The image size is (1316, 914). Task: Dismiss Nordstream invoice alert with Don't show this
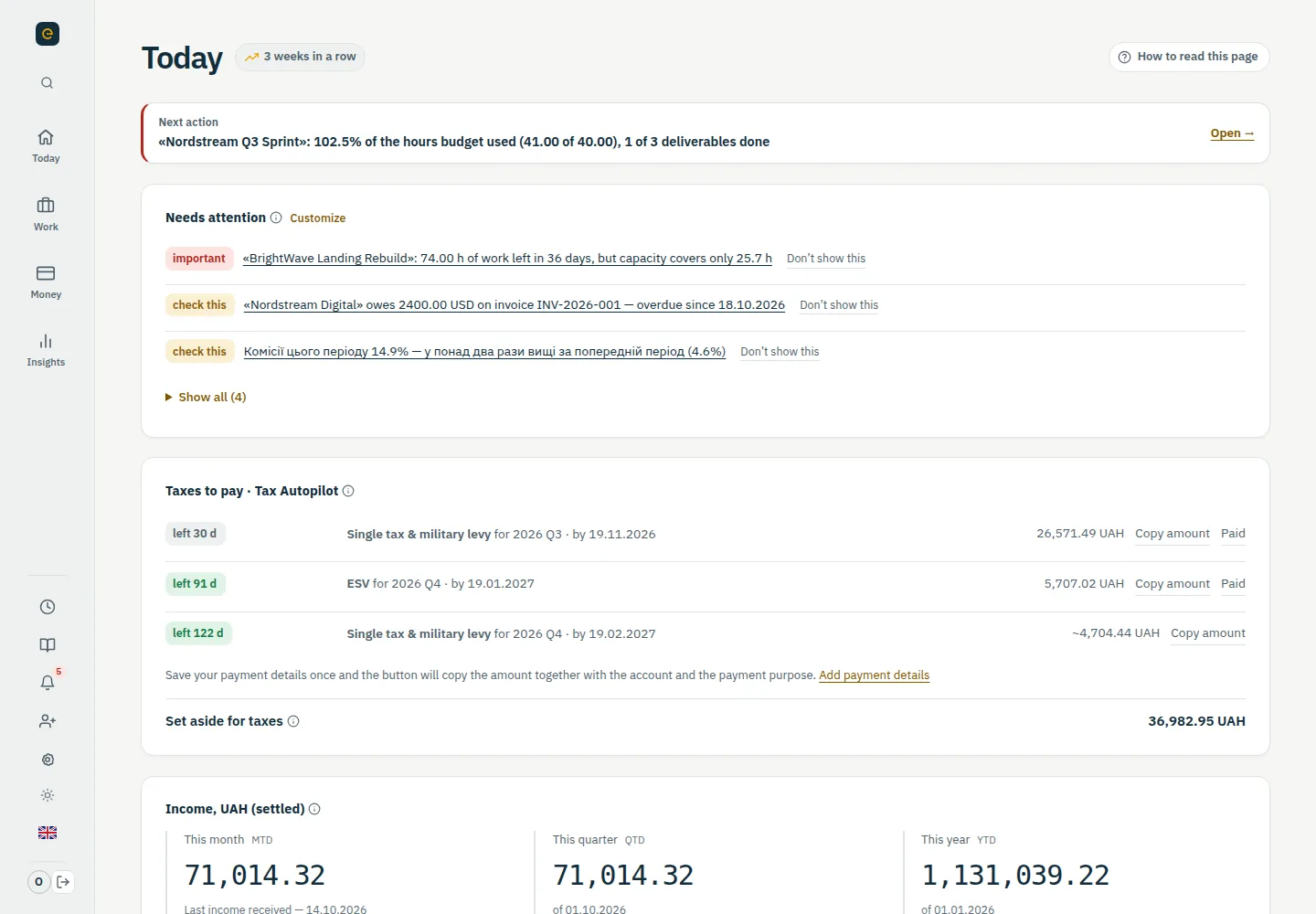839,305
